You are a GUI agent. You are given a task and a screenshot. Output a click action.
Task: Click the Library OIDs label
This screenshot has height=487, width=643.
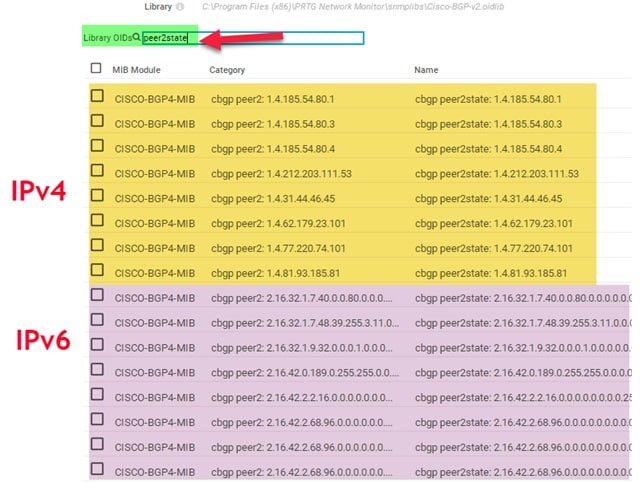point(107,38)
